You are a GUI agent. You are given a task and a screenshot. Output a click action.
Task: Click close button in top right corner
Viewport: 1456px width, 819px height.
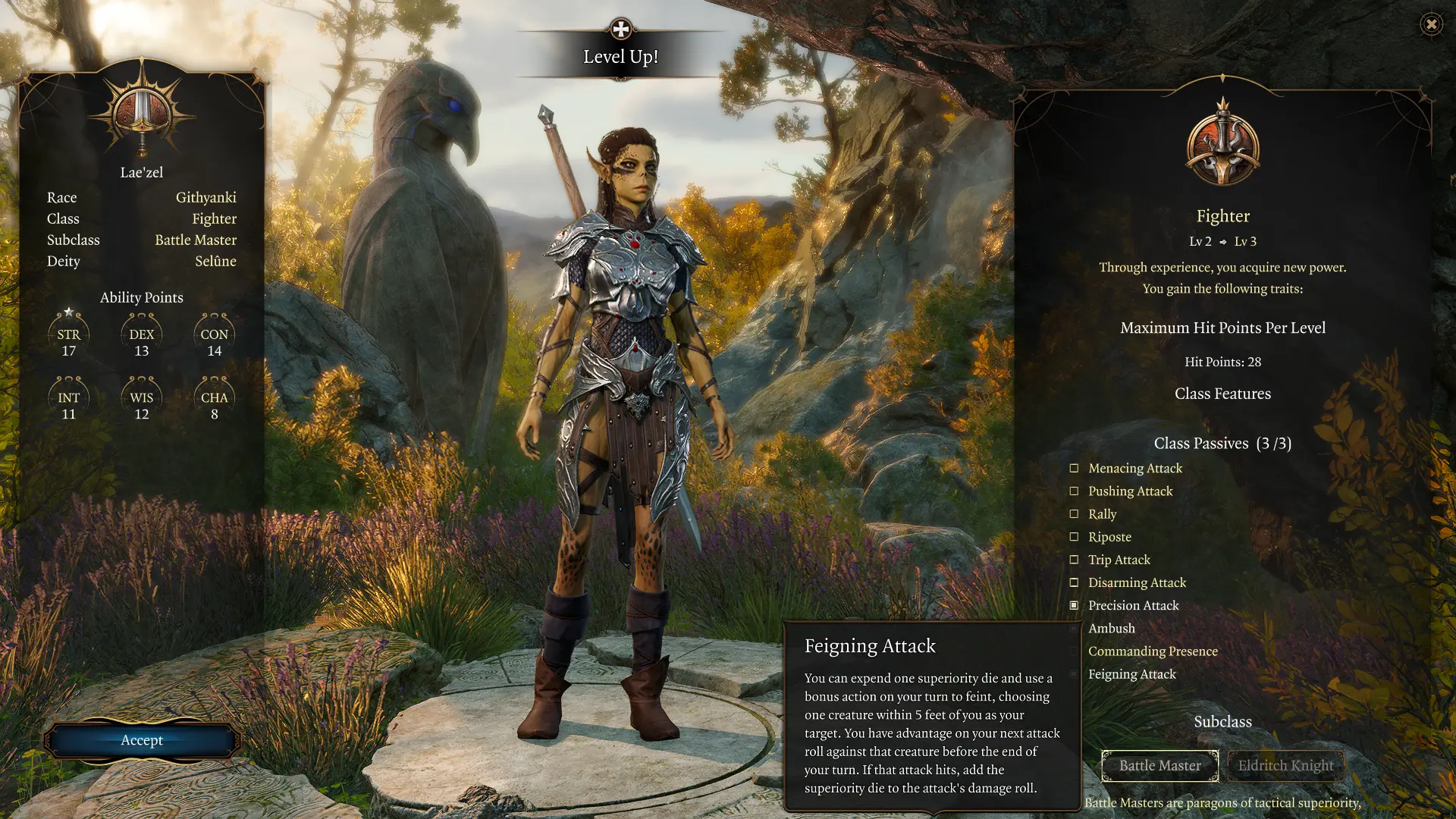(x=1431, y=22)
